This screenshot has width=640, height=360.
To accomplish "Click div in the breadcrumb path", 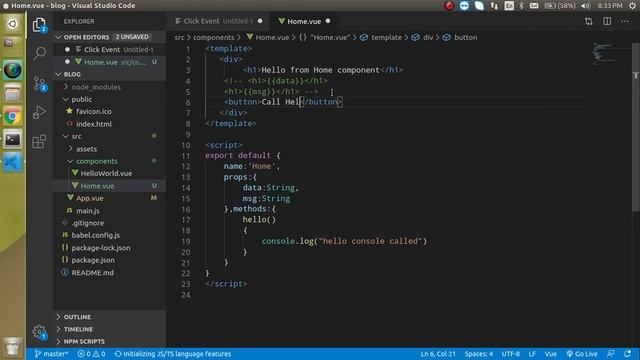I will pos(428,37).
